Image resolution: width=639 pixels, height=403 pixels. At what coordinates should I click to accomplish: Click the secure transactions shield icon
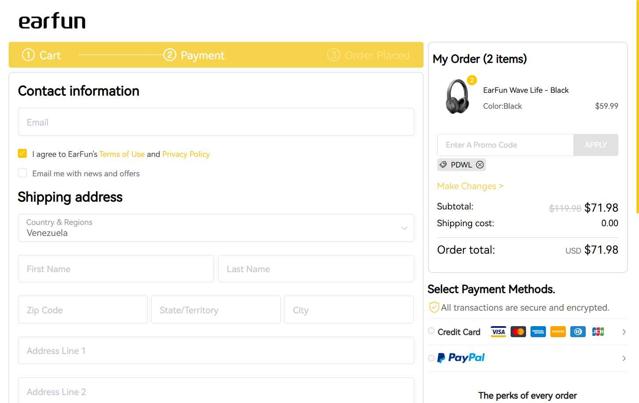[434, 307]
